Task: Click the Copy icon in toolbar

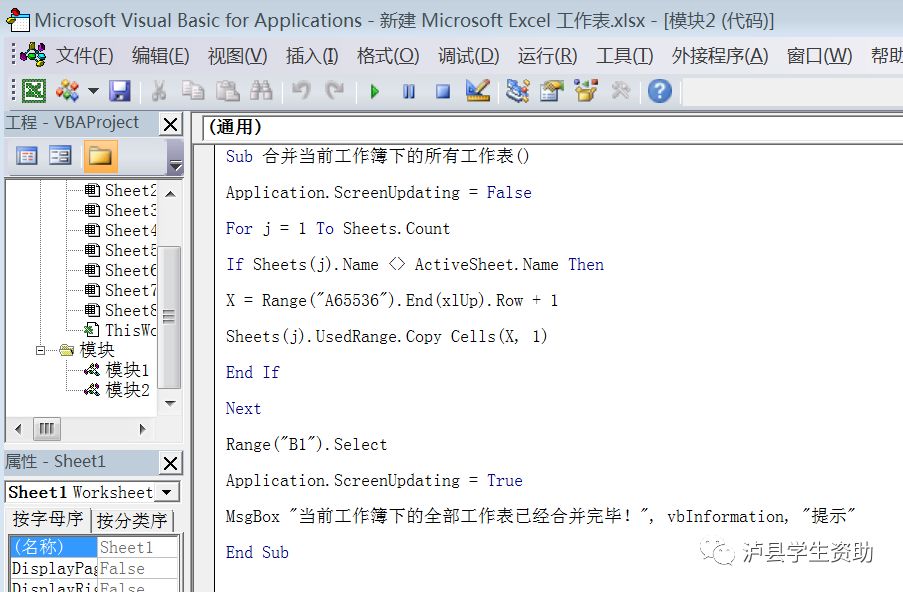Action: pos(193,91)
